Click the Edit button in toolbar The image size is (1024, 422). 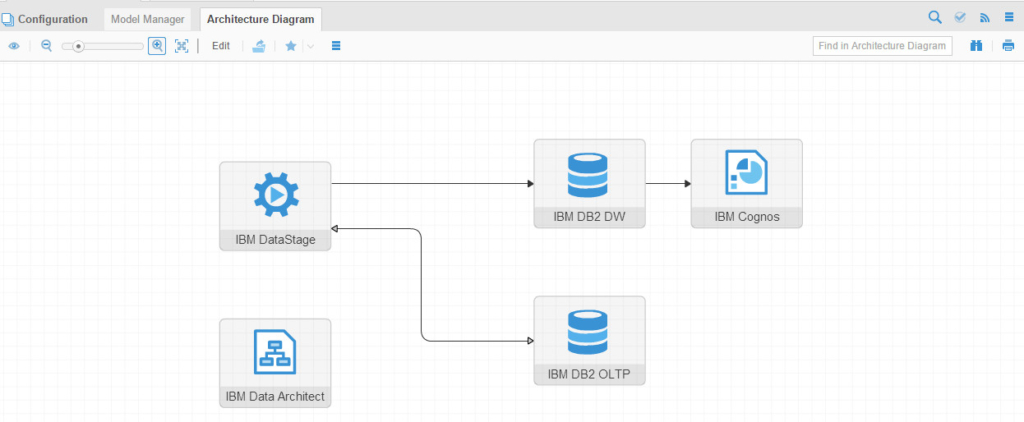[221, 46]
